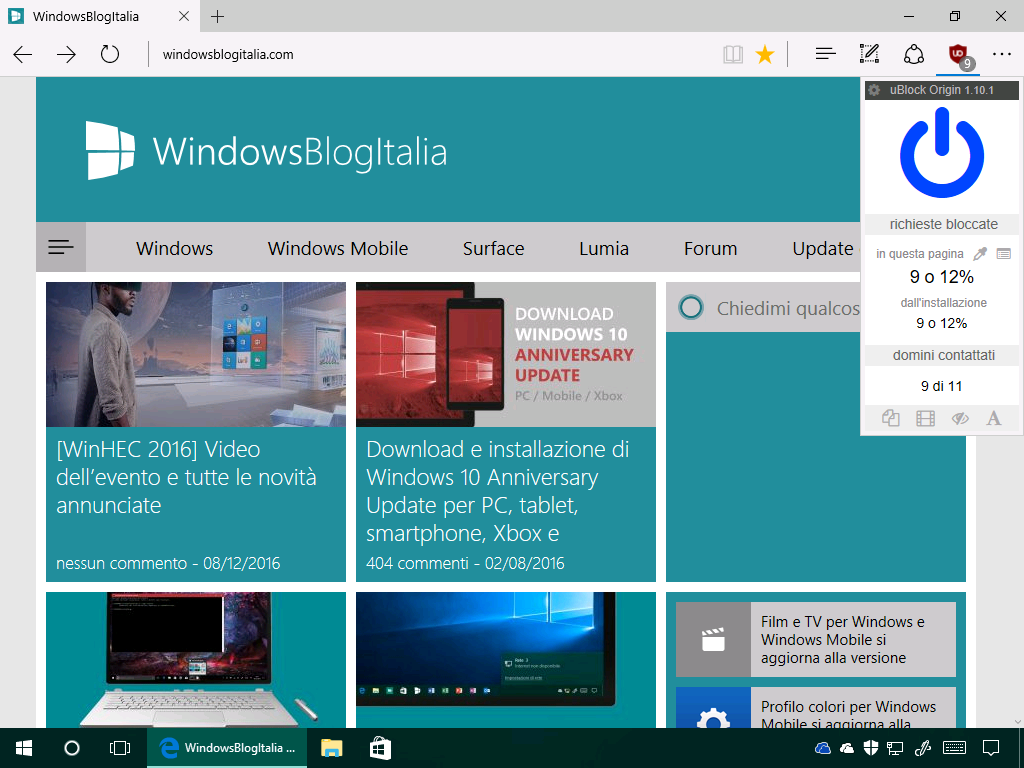Activate the uBlock element picker eyedropper
The width and height of the screenshot is (1024, 768).
pos(980,253)
